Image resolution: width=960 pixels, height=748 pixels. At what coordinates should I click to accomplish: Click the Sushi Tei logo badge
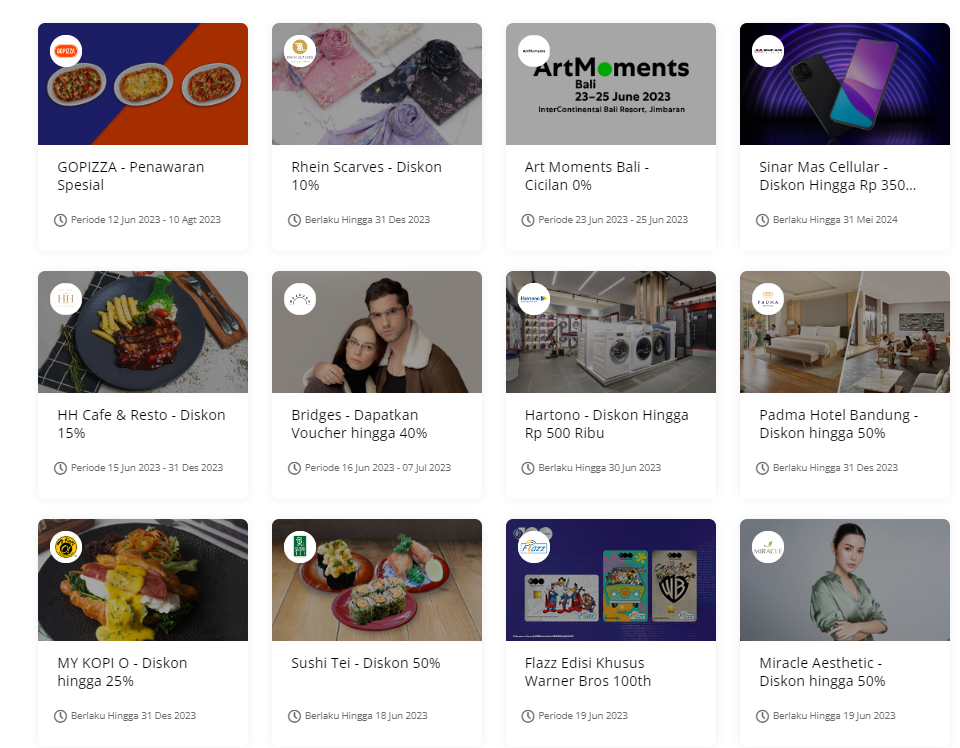pos(300,547)
